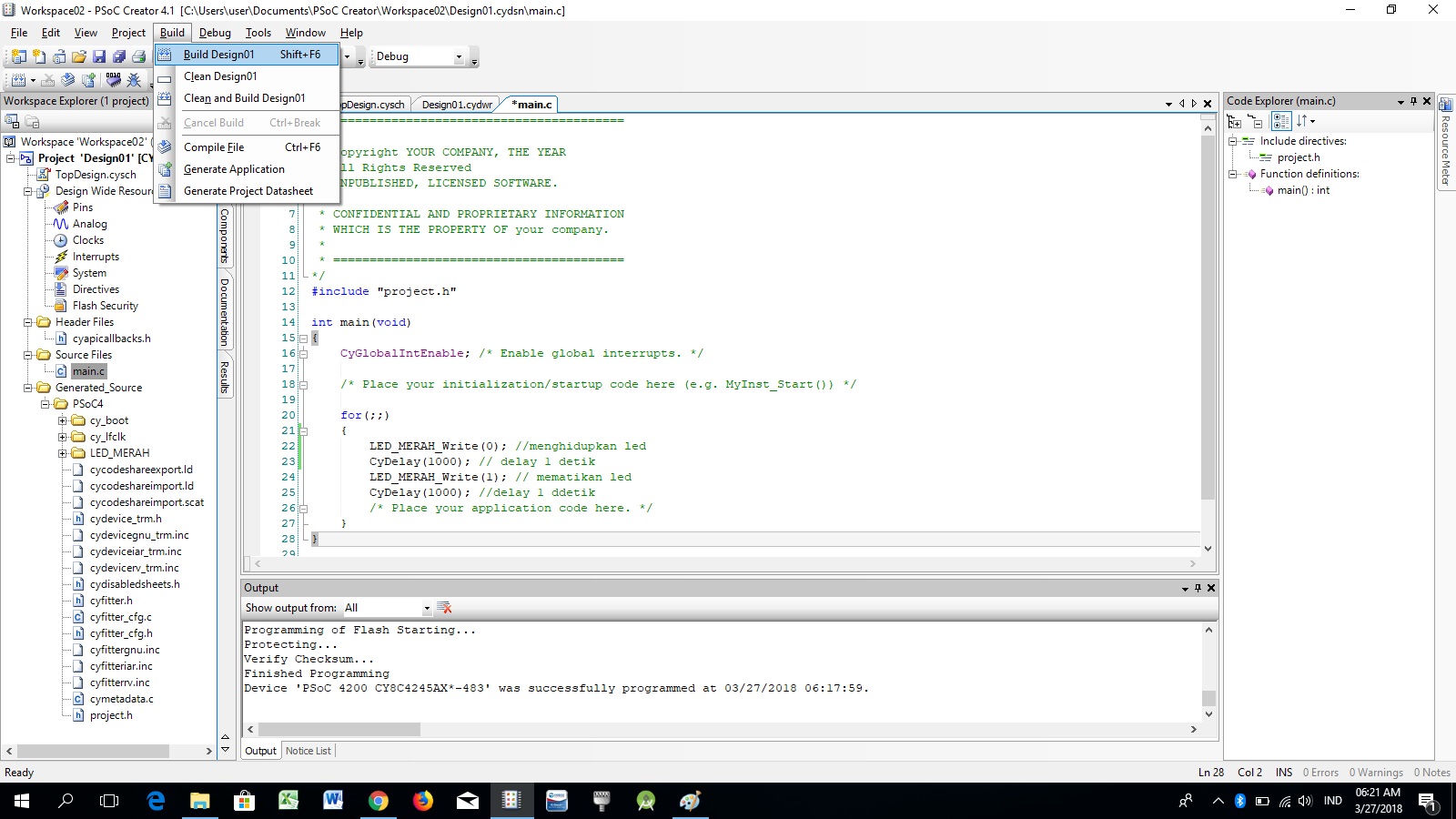Pin the Output panel
This screenshot has width=1456, height=819.
coord(1198,588)
